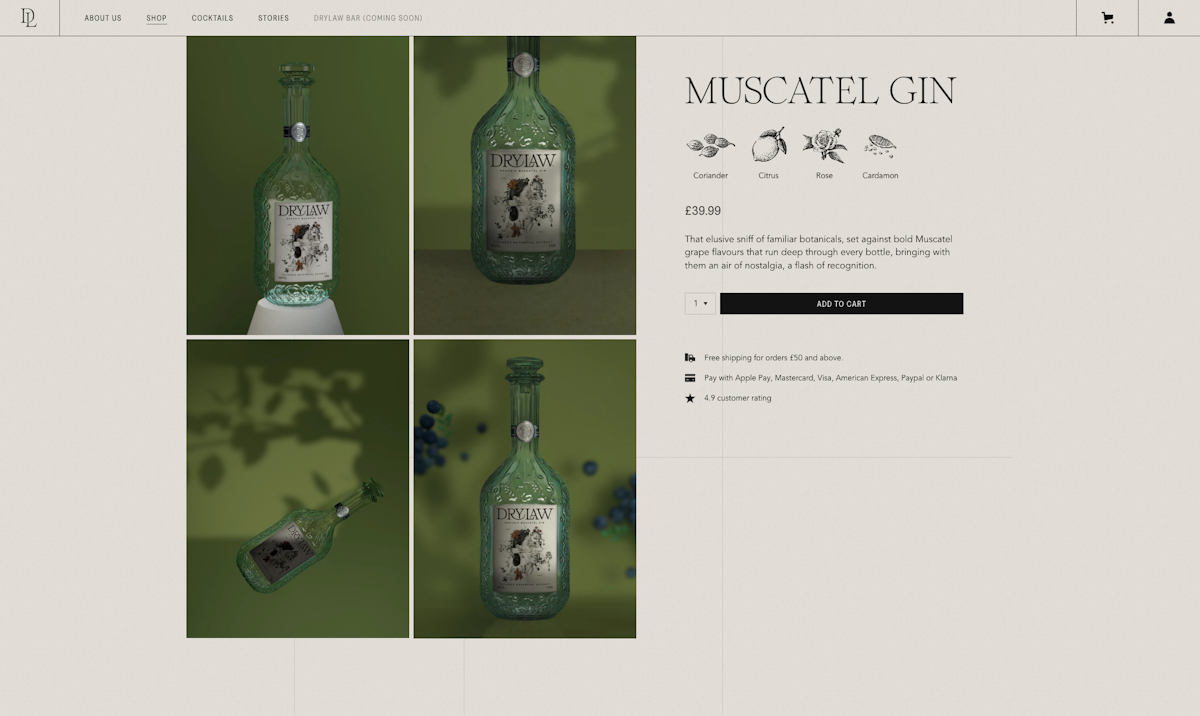Open the shopping cart icon
Image resolution: width=1200 pixels, height=716 pixels.
[x=1107, y=18]
